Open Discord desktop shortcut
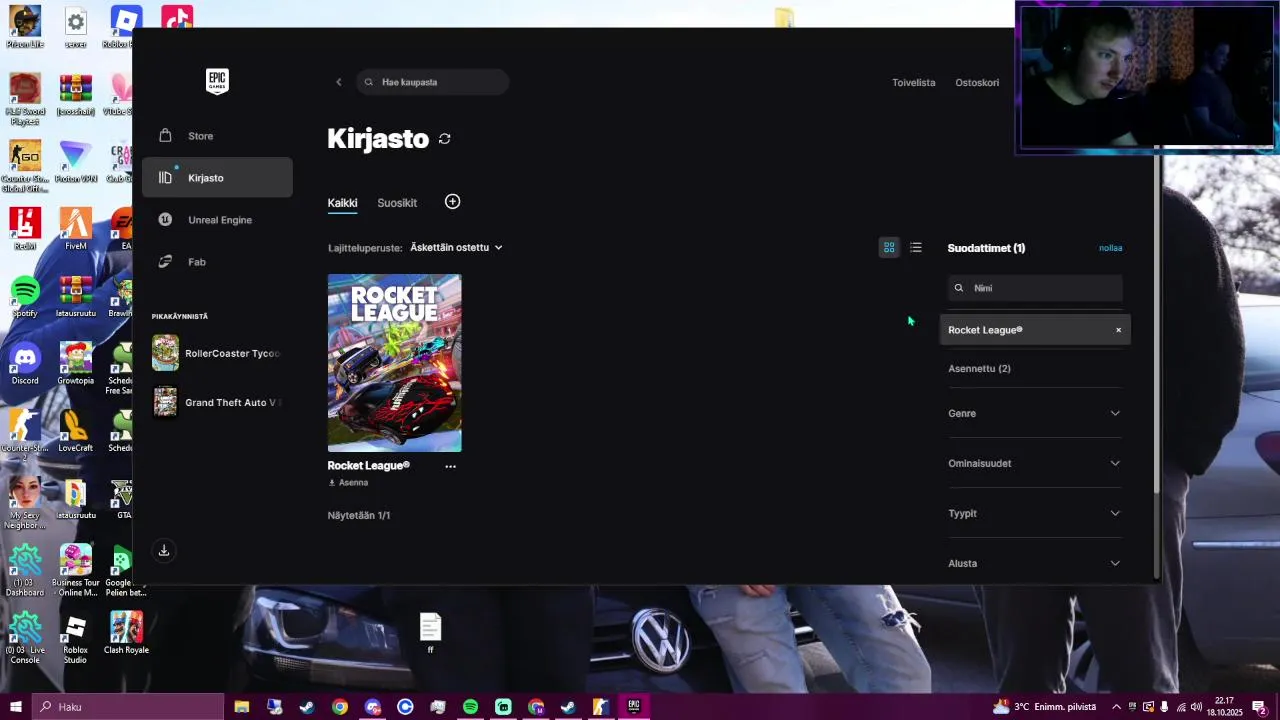The image size is (1280, 720). (25, 364)
